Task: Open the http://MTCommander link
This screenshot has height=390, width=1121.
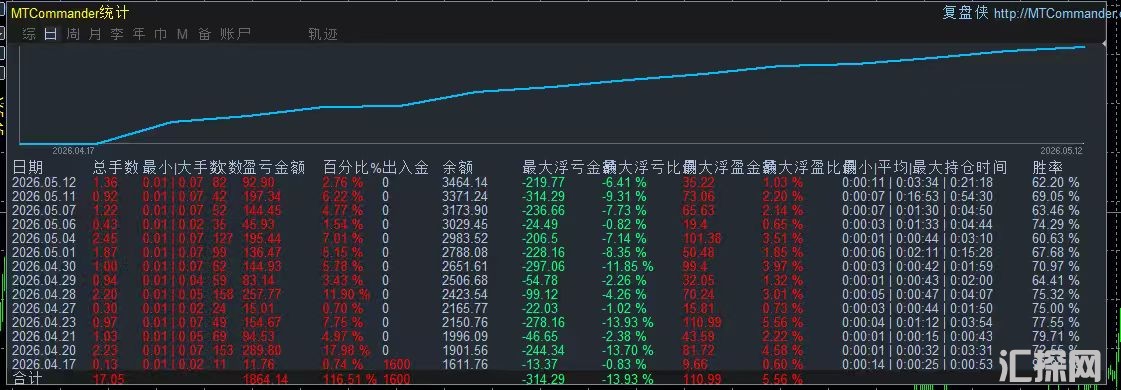Action: point(1057,14)
